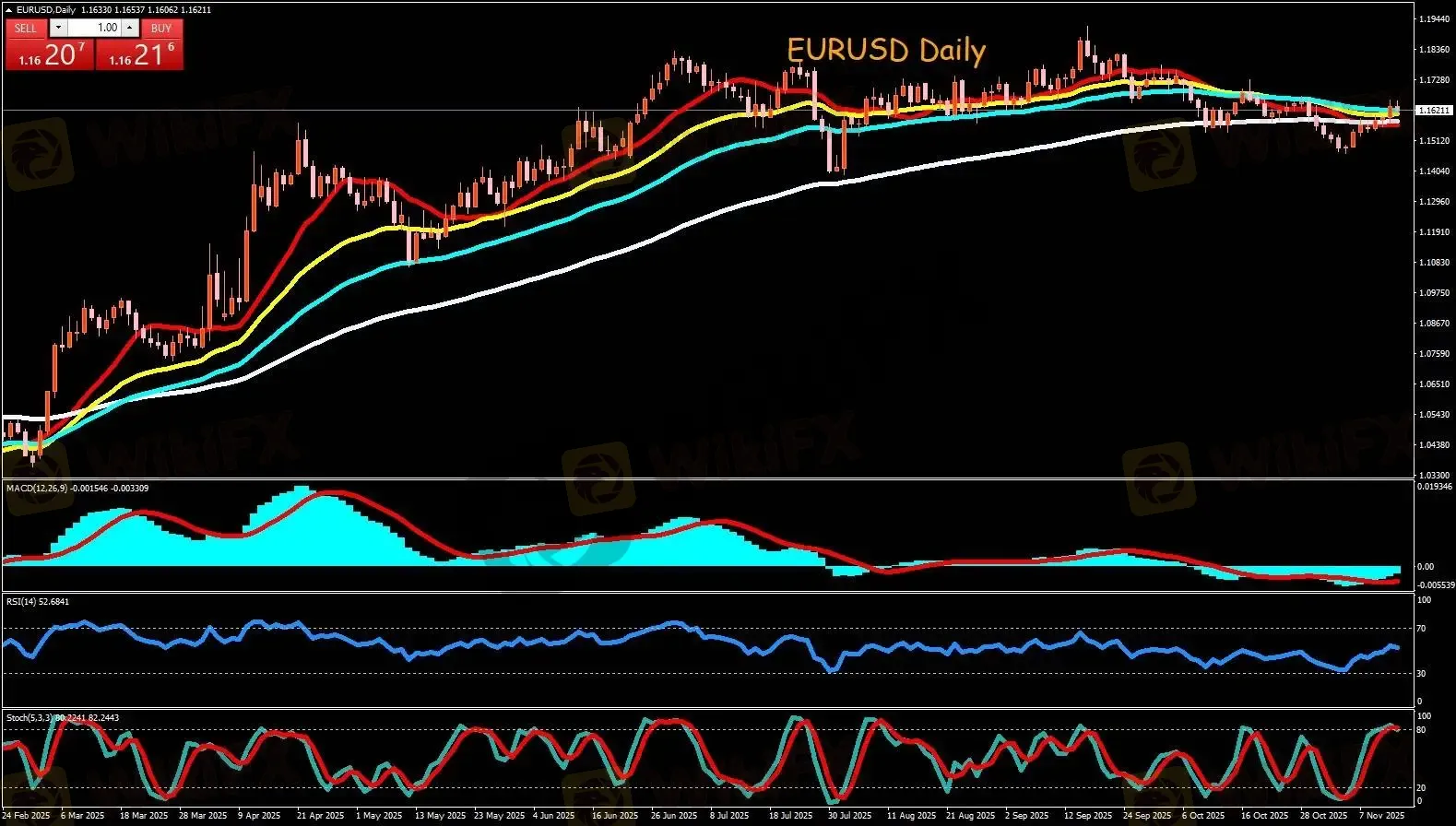Decrease lot volume with down arrow
Screen dimensions: 1456x826
58,28
